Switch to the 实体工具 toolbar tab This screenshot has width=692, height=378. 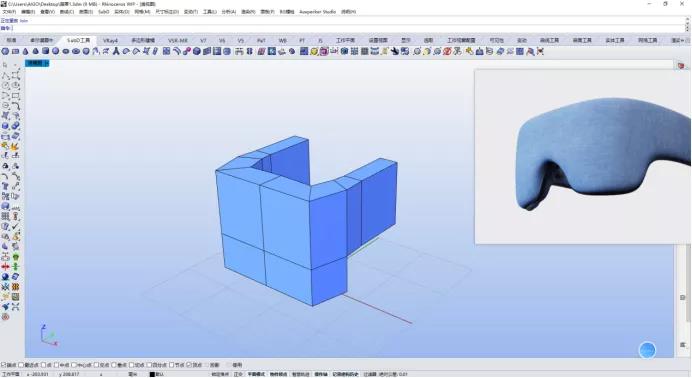click(x=615, y=40)
